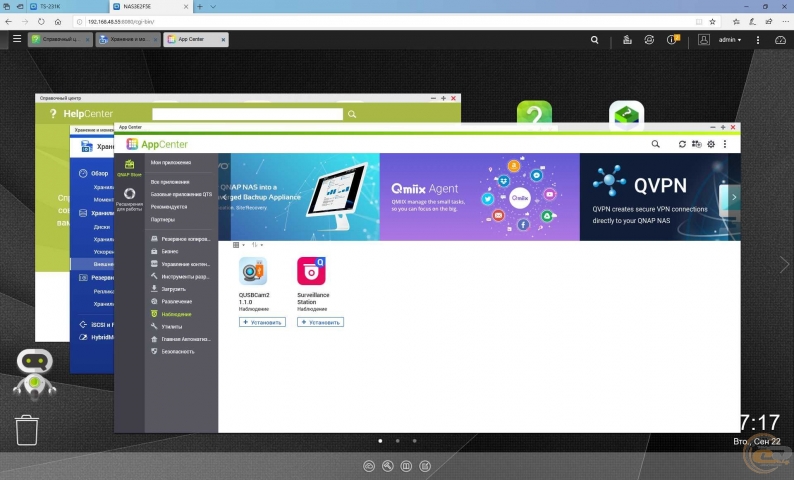The image size is (794, 480).
Task: Select the Безопасность category
Action: [178, 351]
